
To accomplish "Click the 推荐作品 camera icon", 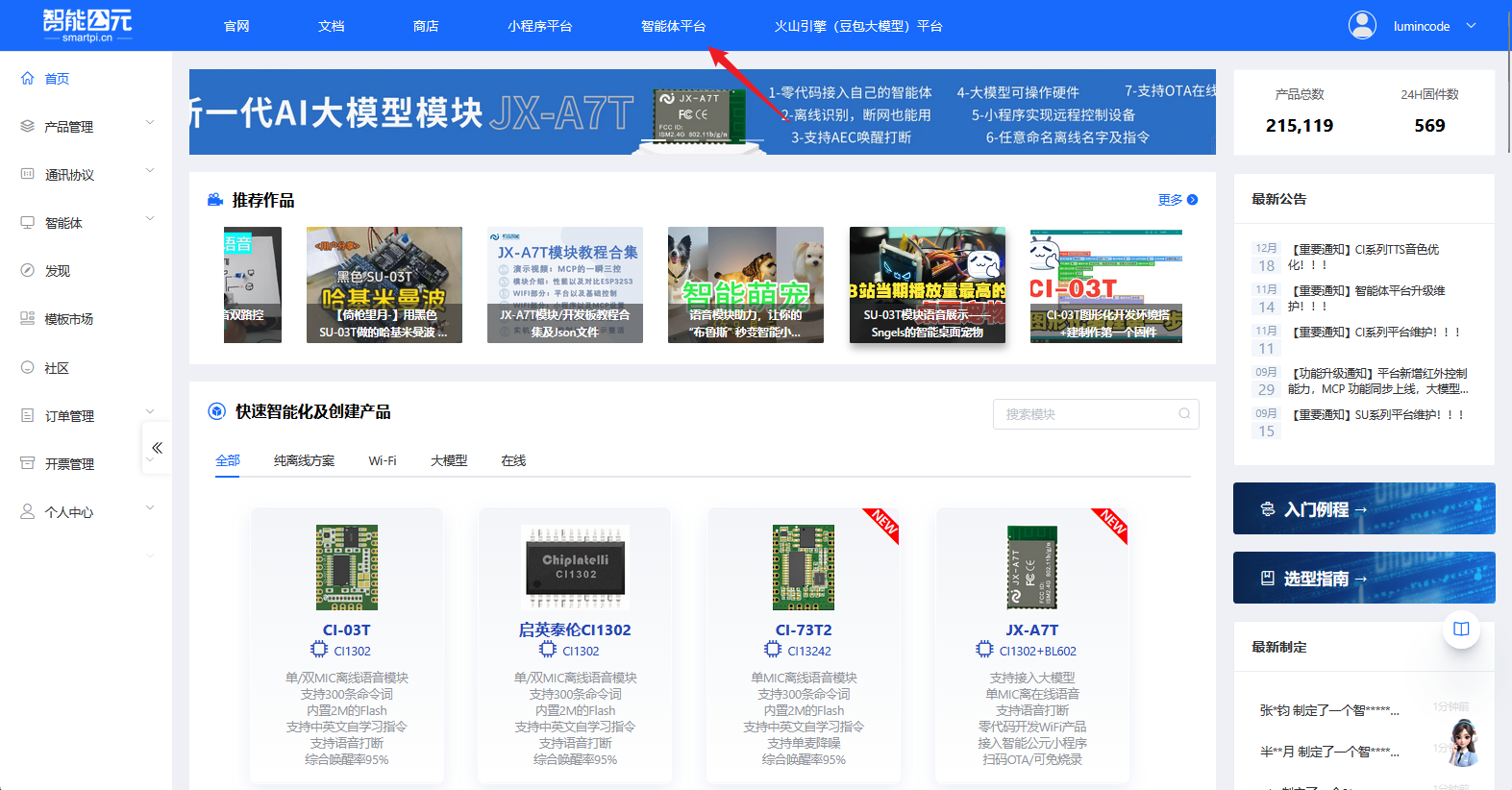I will pos(215,200).
